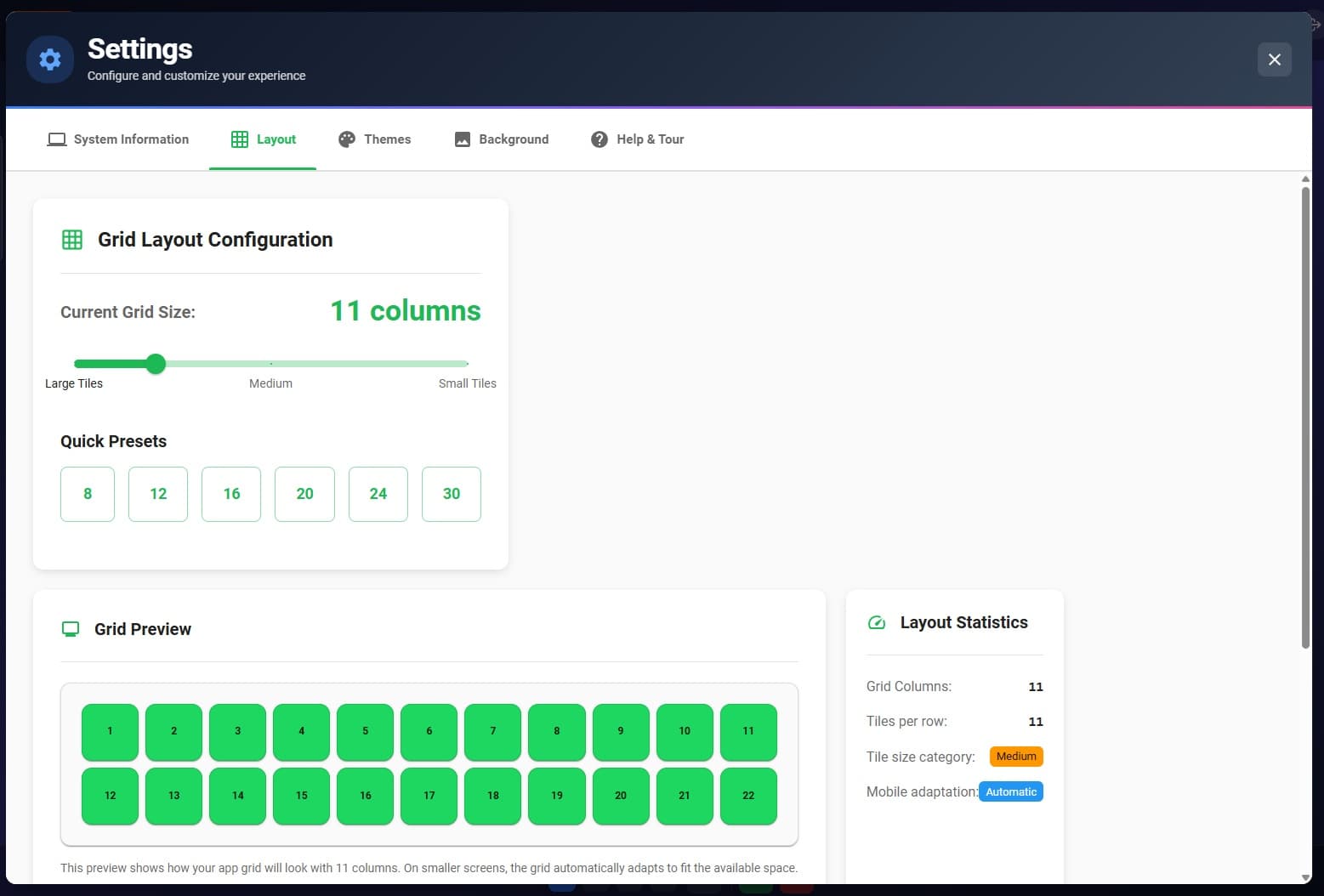Click the settings gear icon in the header
Screen dimensions: 1324x896
click(49, 59)
